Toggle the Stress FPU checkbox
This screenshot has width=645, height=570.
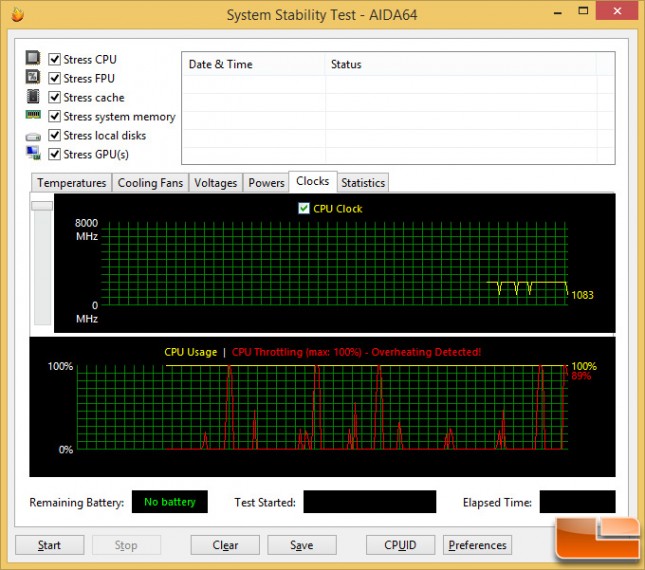click(x=54, y=78)
